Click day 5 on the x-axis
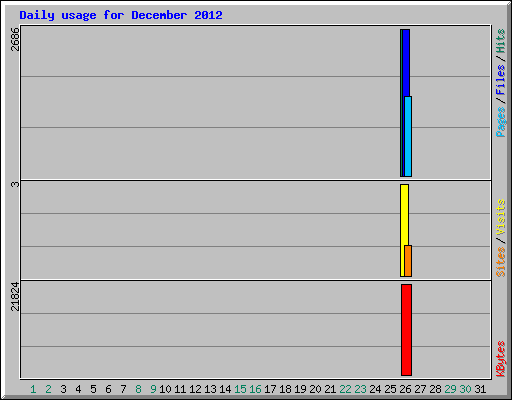The width and height of the screenshot is (512, 400). [93, 389]
